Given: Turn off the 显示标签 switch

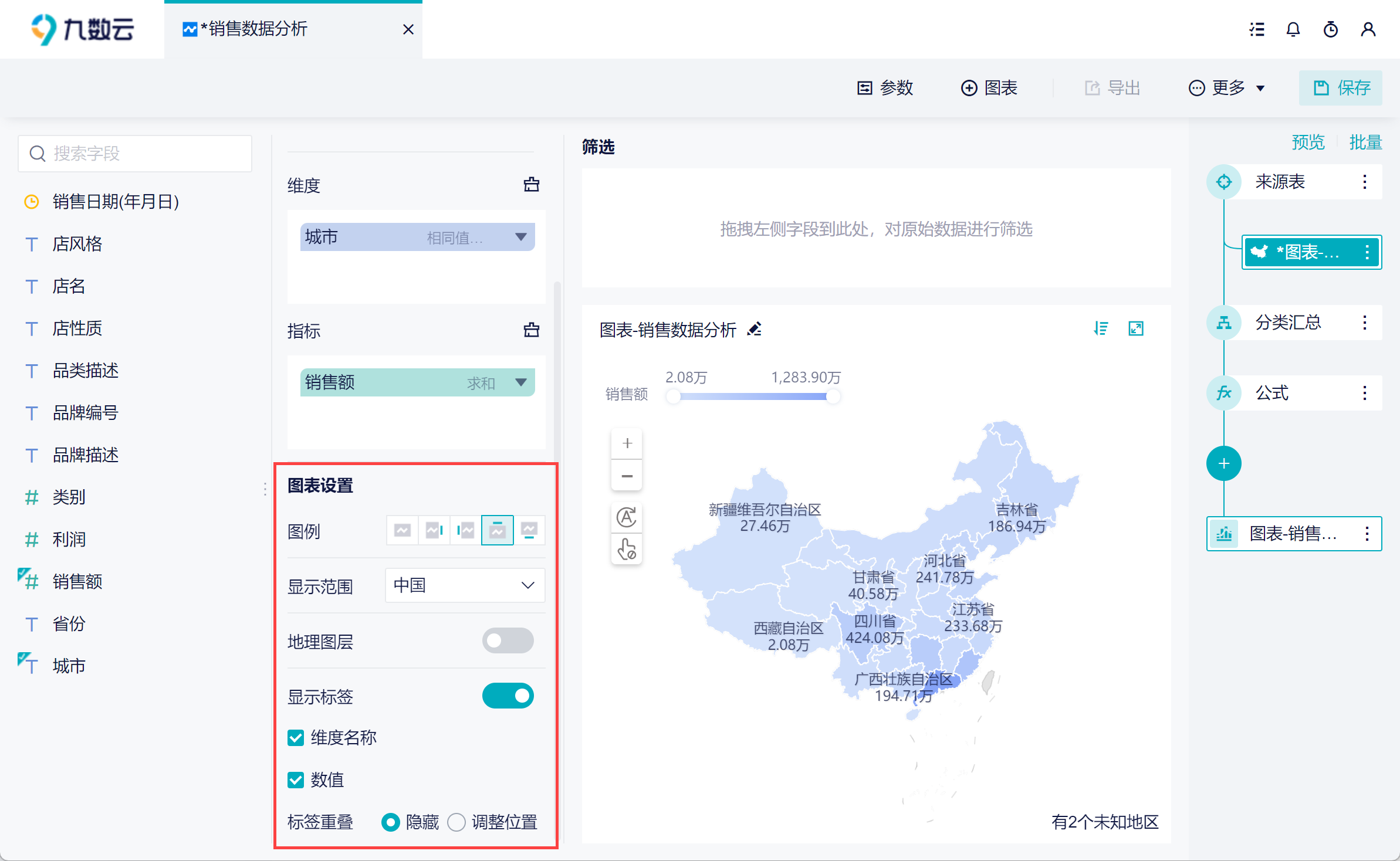Looking at the screenshot, I should pyautogui.click(x=508, y=696).
